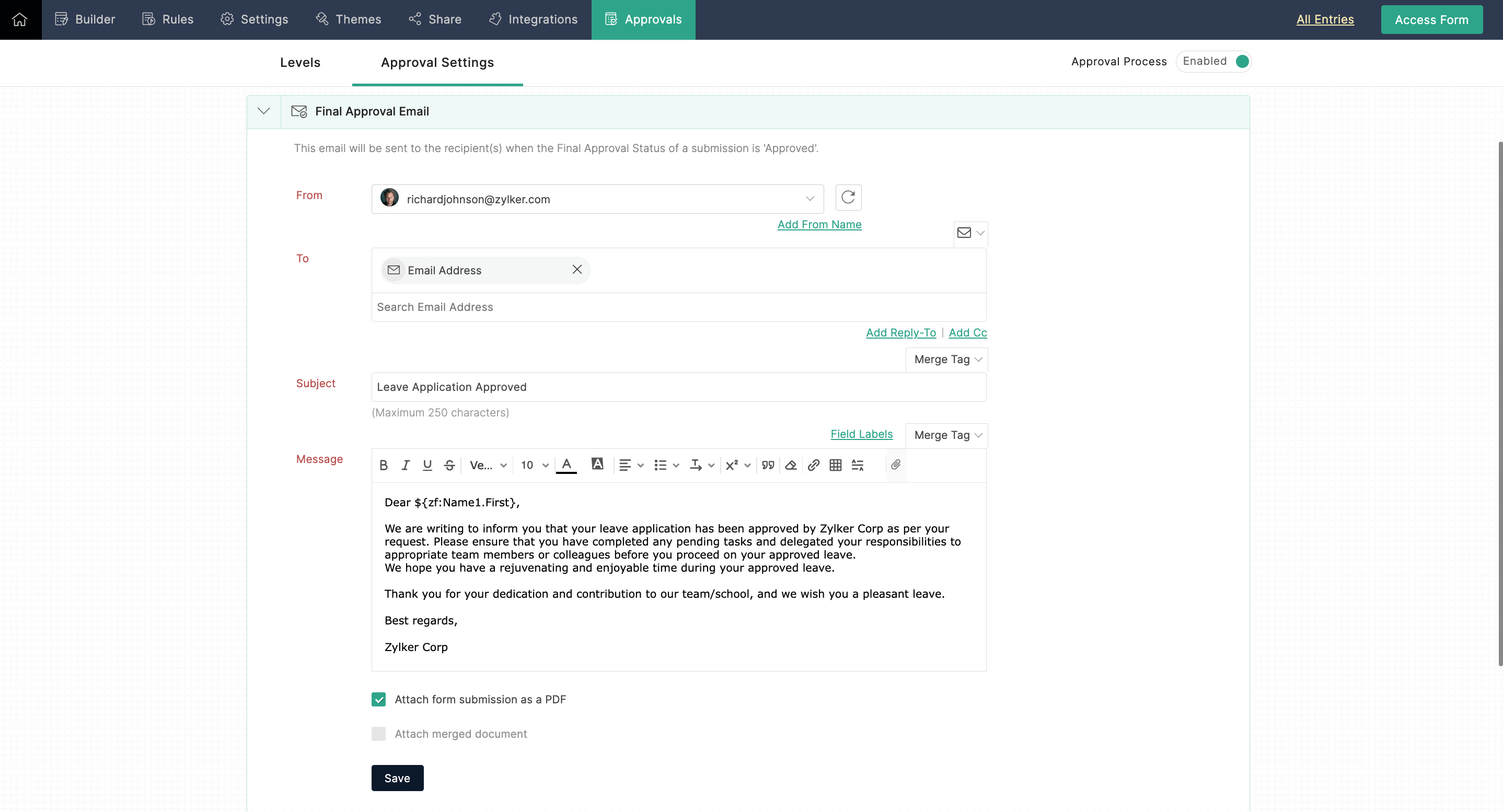Toggle italic text formatting
1503x812 pixels.
click(405, 465)
